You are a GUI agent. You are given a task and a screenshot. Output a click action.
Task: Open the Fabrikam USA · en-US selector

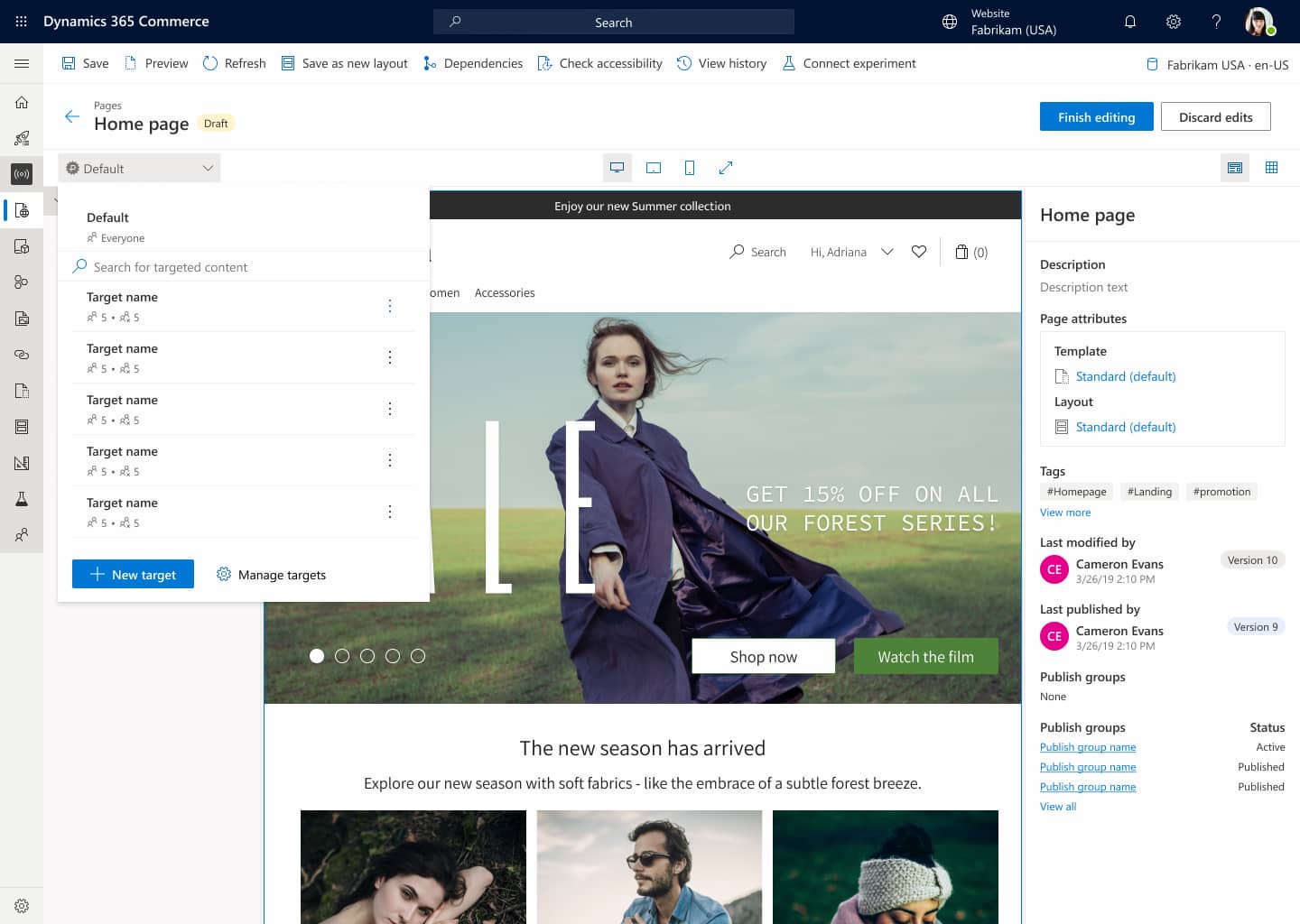click(x=1217, y=64)
